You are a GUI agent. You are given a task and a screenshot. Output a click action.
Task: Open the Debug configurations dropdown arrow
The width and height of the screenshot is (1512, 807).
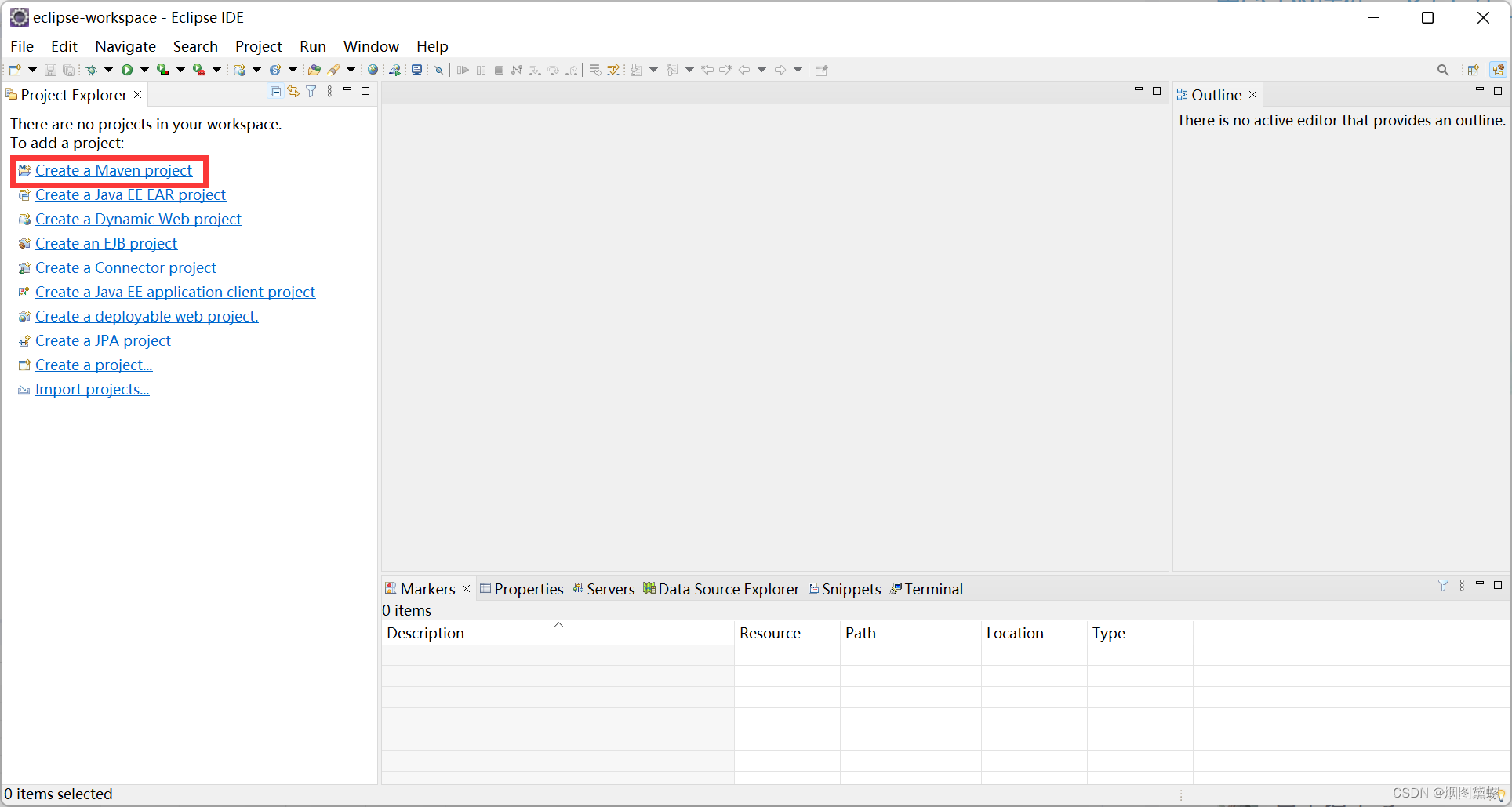(108, 70)
